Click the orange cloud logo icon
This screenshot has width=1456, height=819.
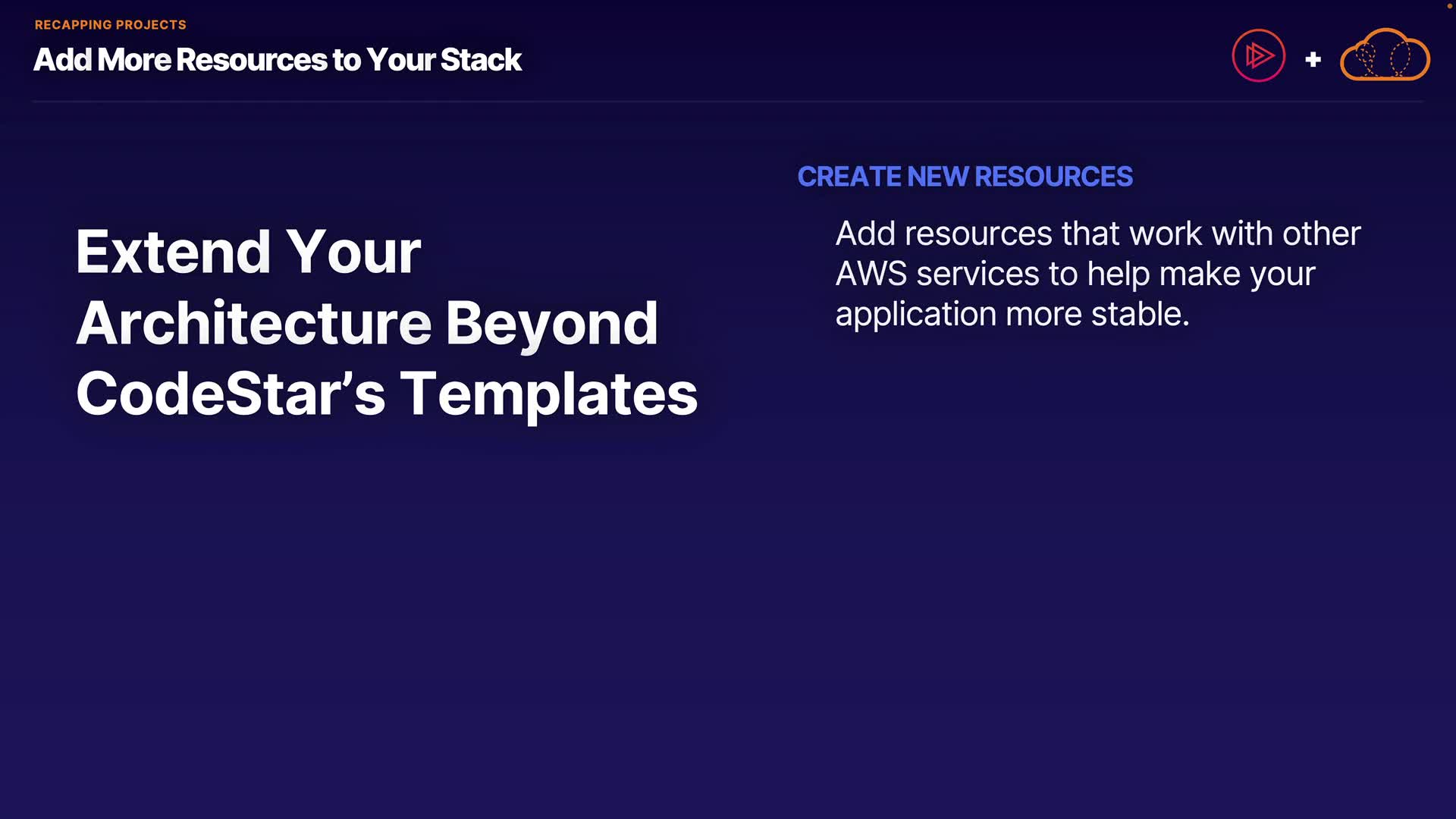coord(1385,55)
